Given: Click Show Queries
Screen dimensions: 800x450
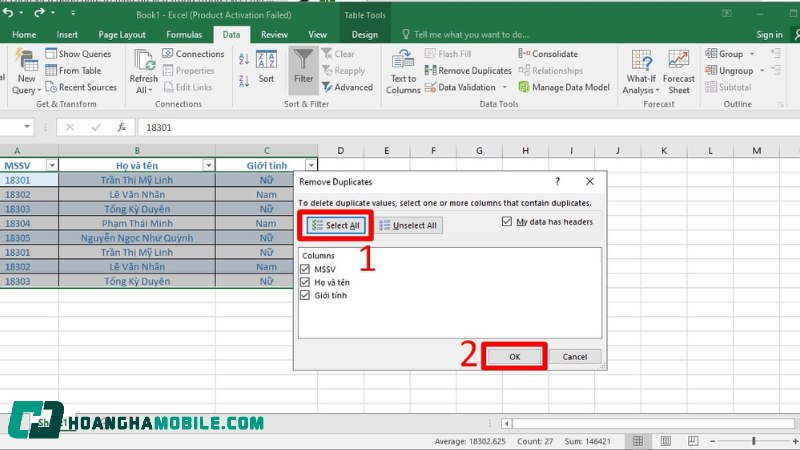Looking at the screenshot, I should tap(79, 54).
